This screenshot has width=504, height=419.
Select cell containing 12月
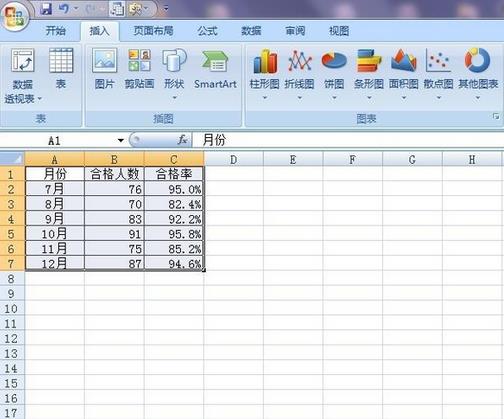(55, 263)
